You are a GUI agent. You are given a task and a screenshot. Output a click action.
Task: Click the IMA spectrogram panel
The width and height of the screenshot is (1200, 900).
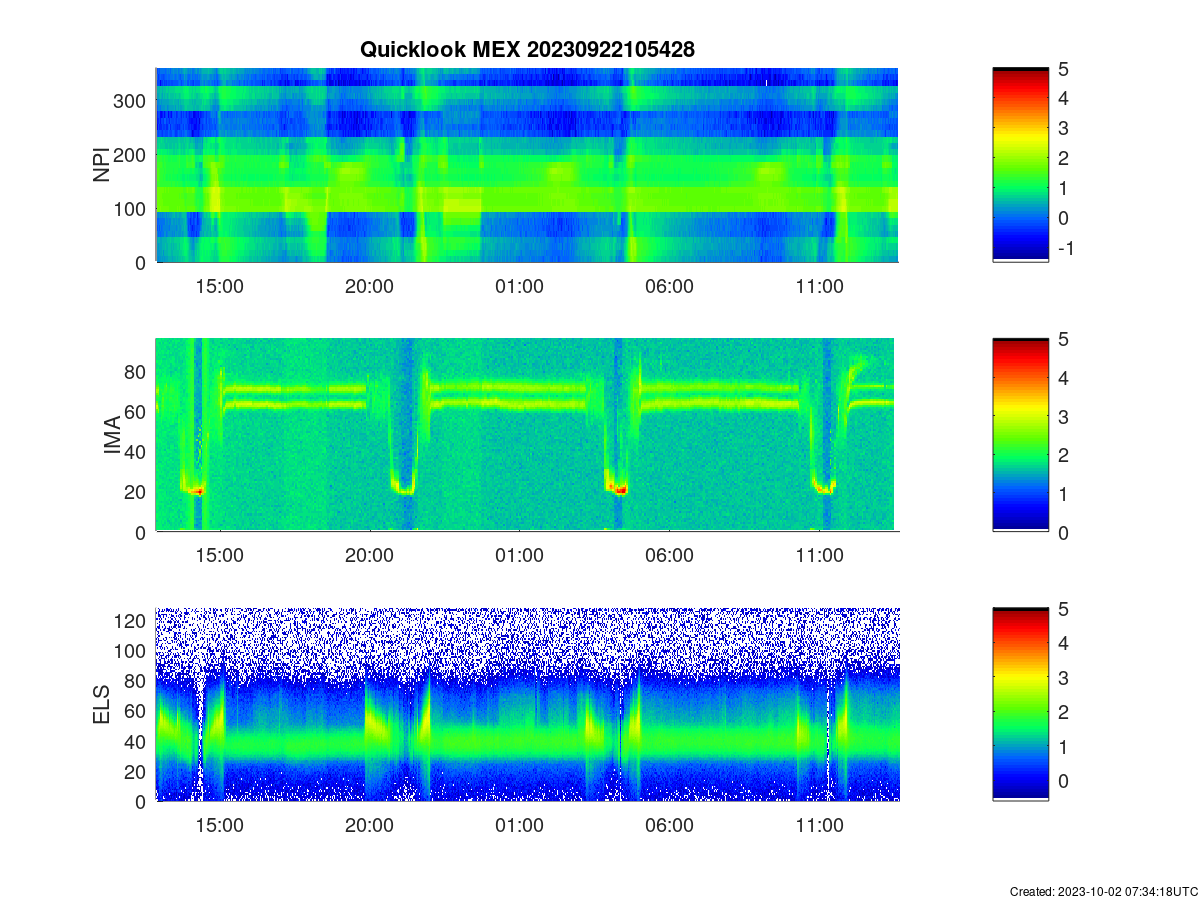(x=527, y=435)
